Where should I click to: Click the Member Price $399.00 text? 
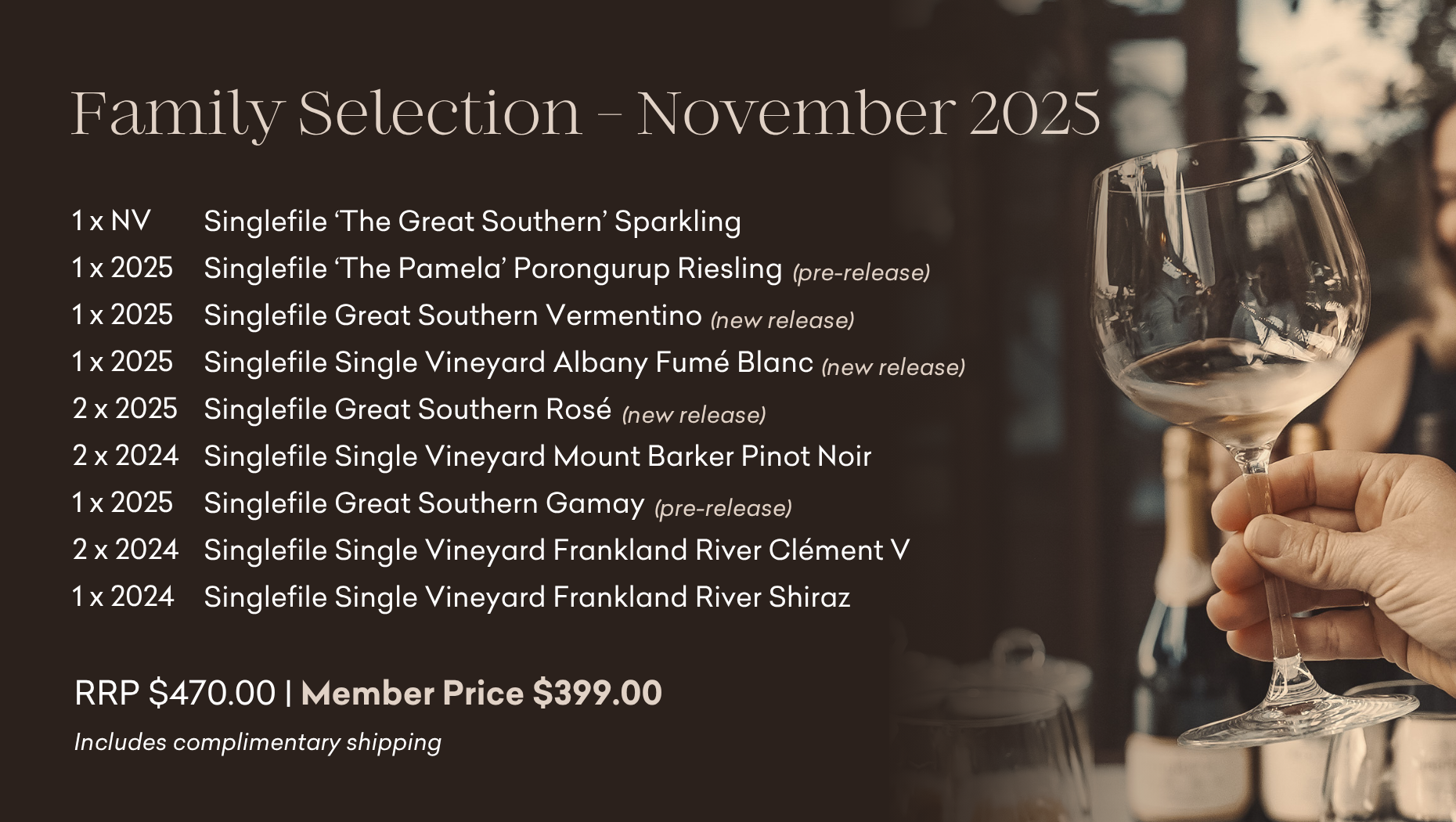(481, 694)
